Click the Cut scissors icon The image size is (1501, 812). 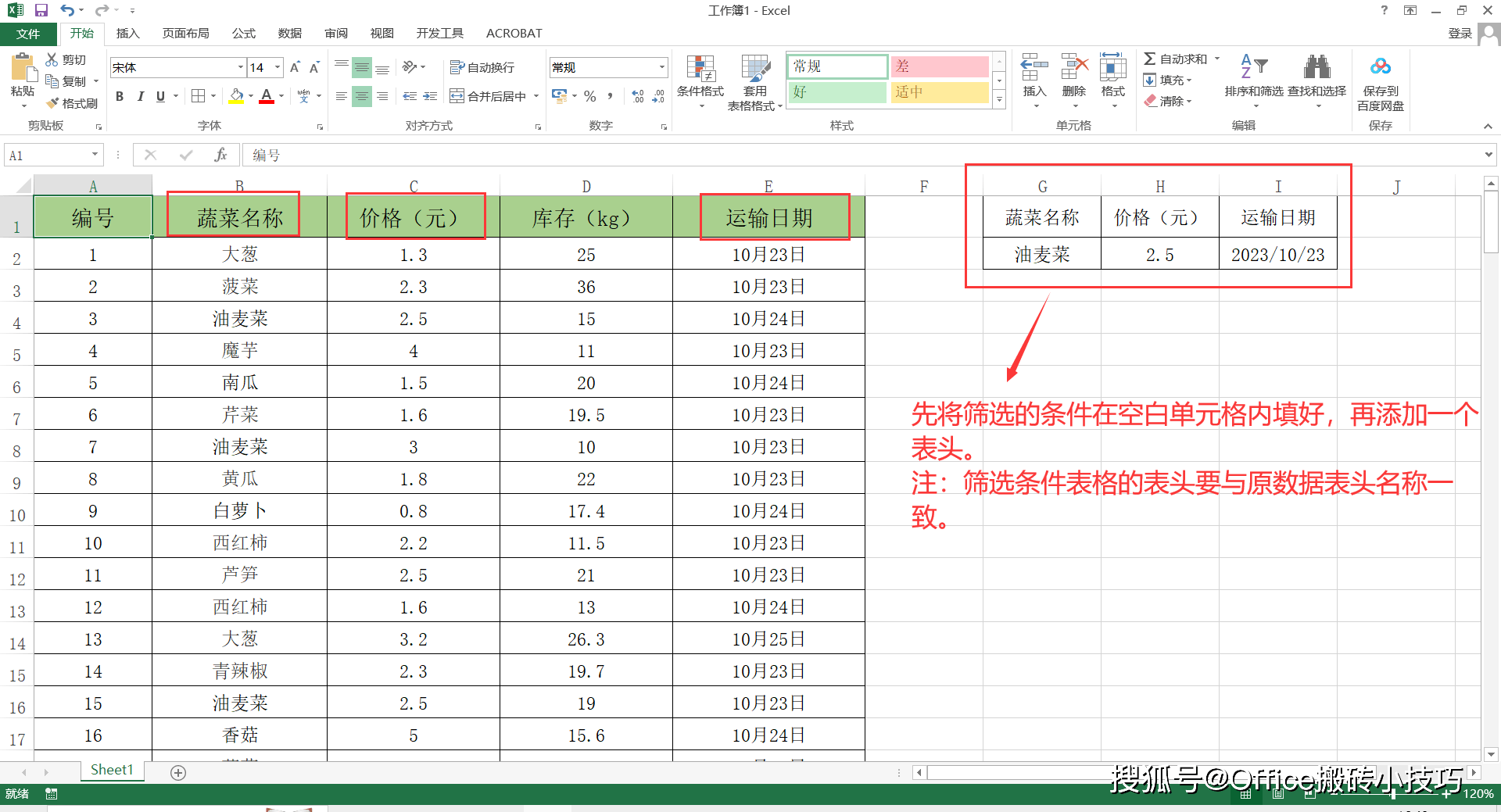52,59
